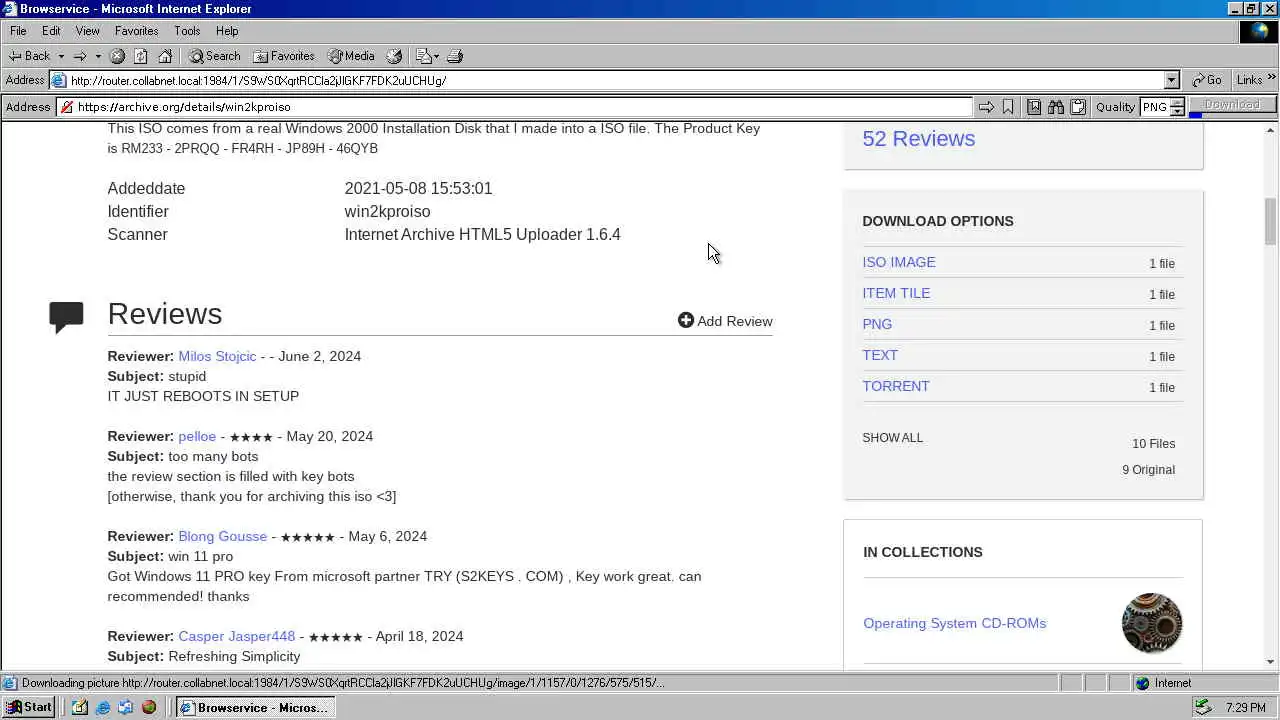Image resolution: width=1280 pixels, height=720 pixels.
Task: Click the network system tray icon
Action: click(1204, 707)
